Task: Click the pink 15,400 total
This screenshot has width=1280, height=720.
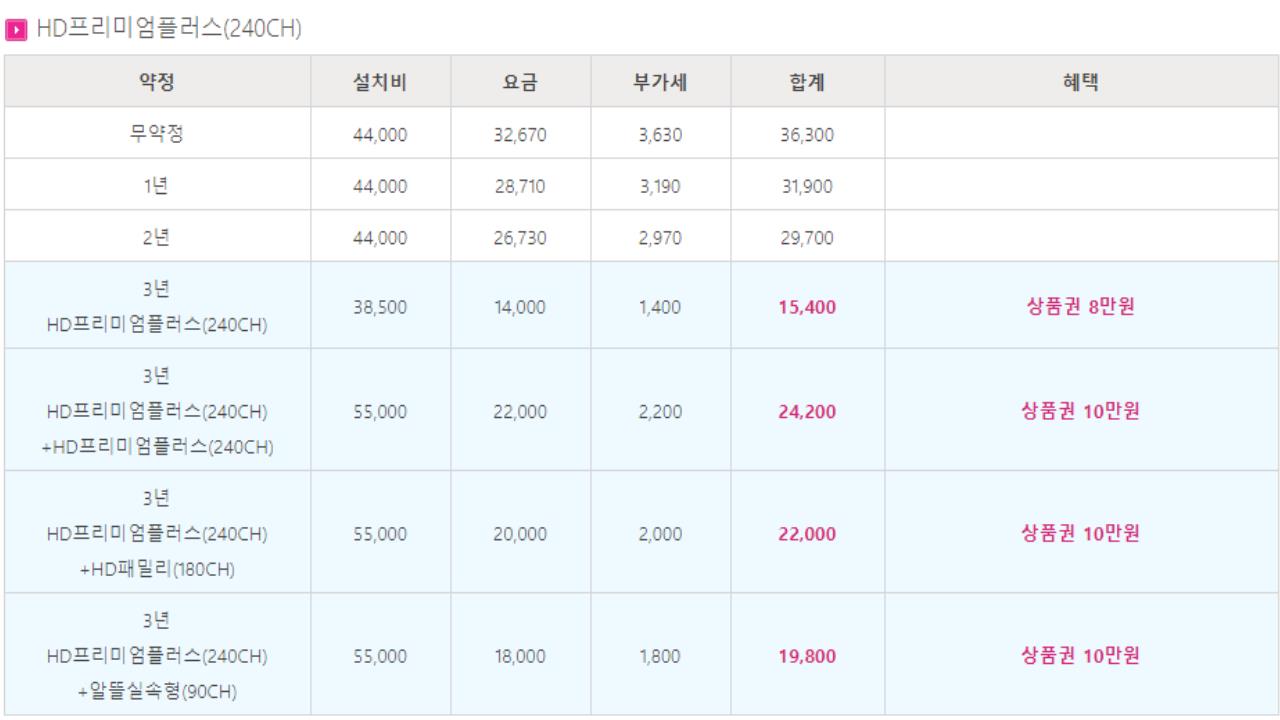Action: pos(807,308)
